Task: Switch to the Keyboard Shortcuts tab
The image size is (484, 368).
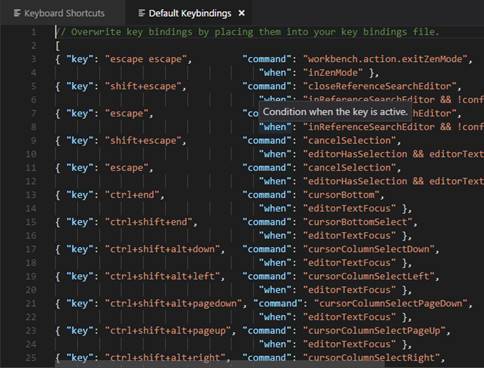Action: click(59, 13)
